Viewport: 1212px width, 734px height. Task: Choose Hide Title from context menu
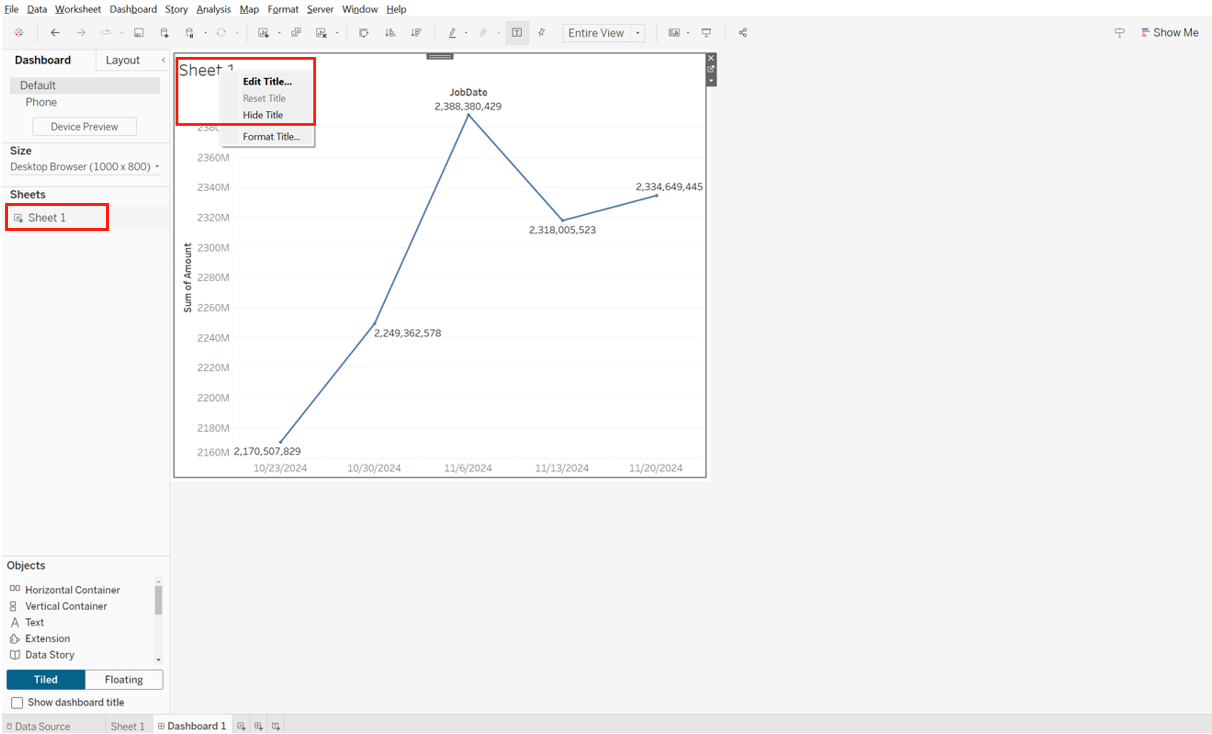pyautogui.click(x=263, y=115)
